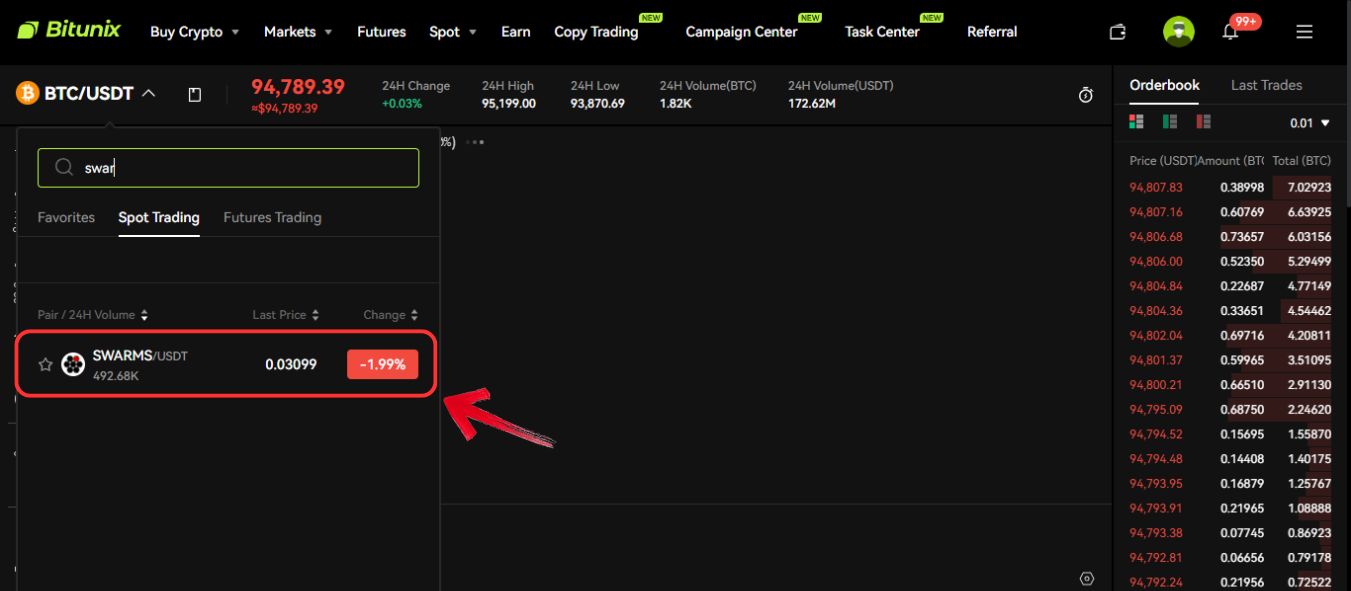Select the Spot Trading tab

point(159,217)
